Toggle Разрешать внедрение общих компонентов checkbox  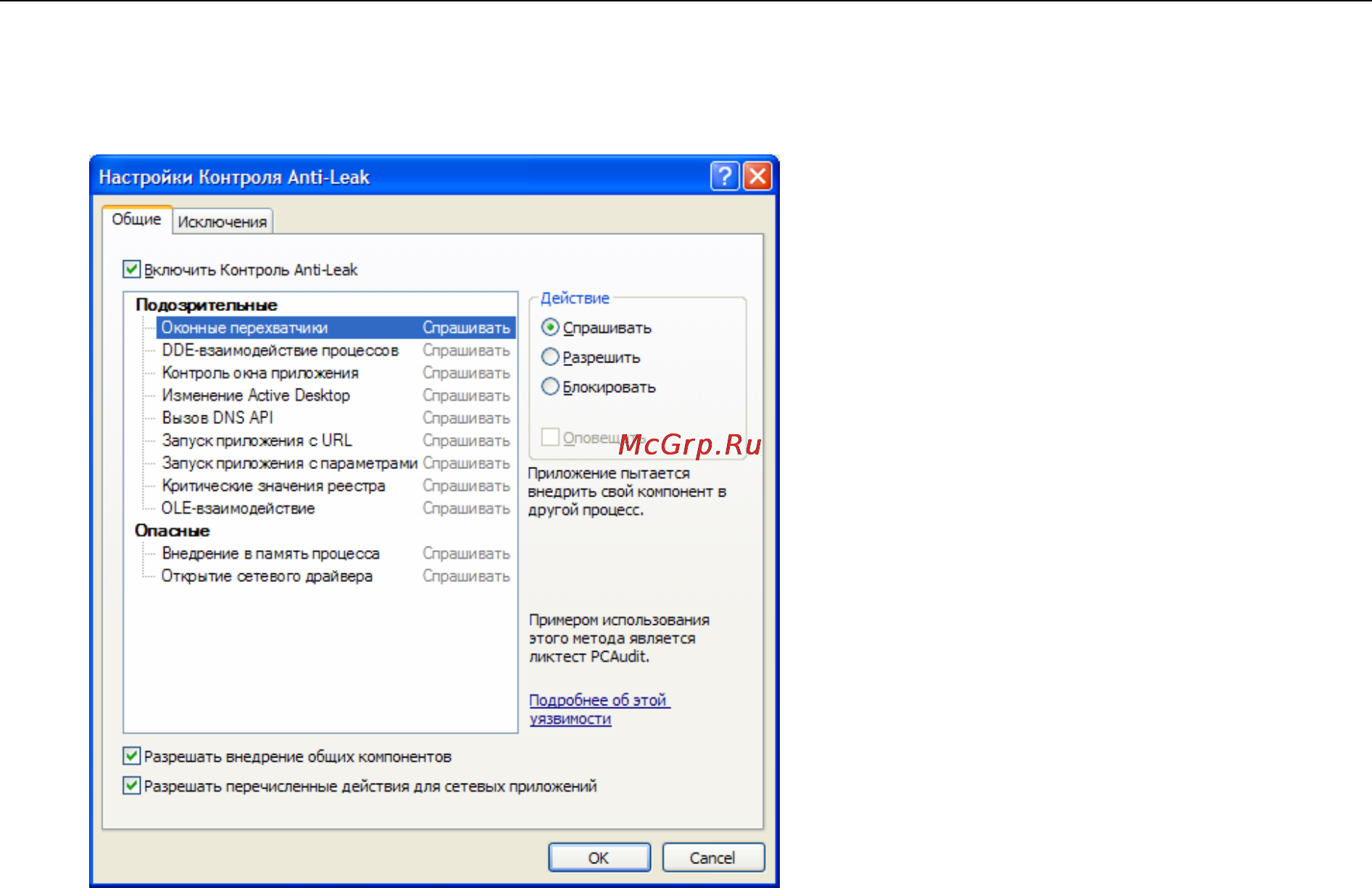(x=131, y=756)
